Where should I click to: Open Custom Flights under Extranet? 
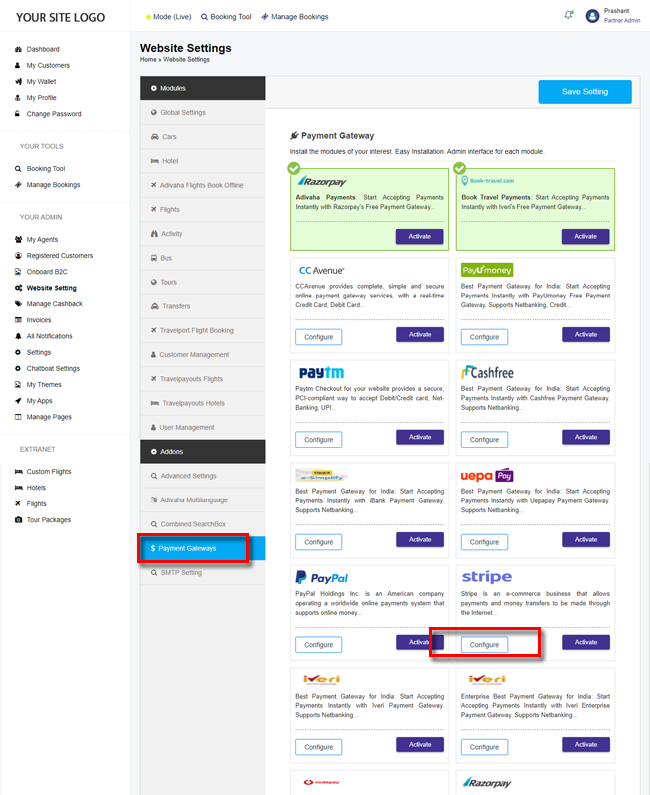click(x=49, y=472)
